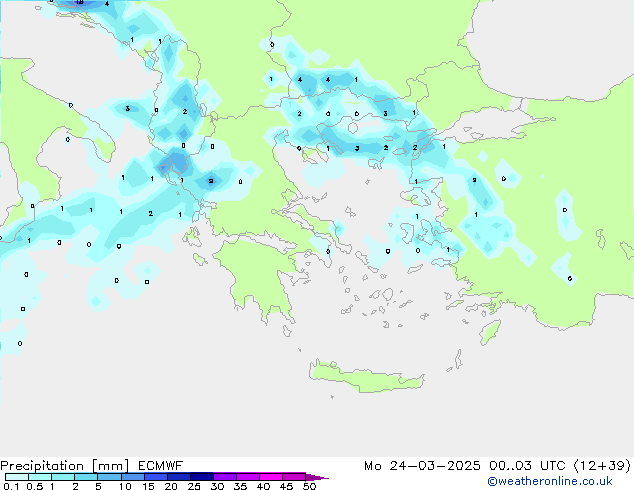Image resolution: width=634 pixels, height=490 pixels.
Task: Click the above-50 arrow tip of legend
Action: (x=317, y=477)
